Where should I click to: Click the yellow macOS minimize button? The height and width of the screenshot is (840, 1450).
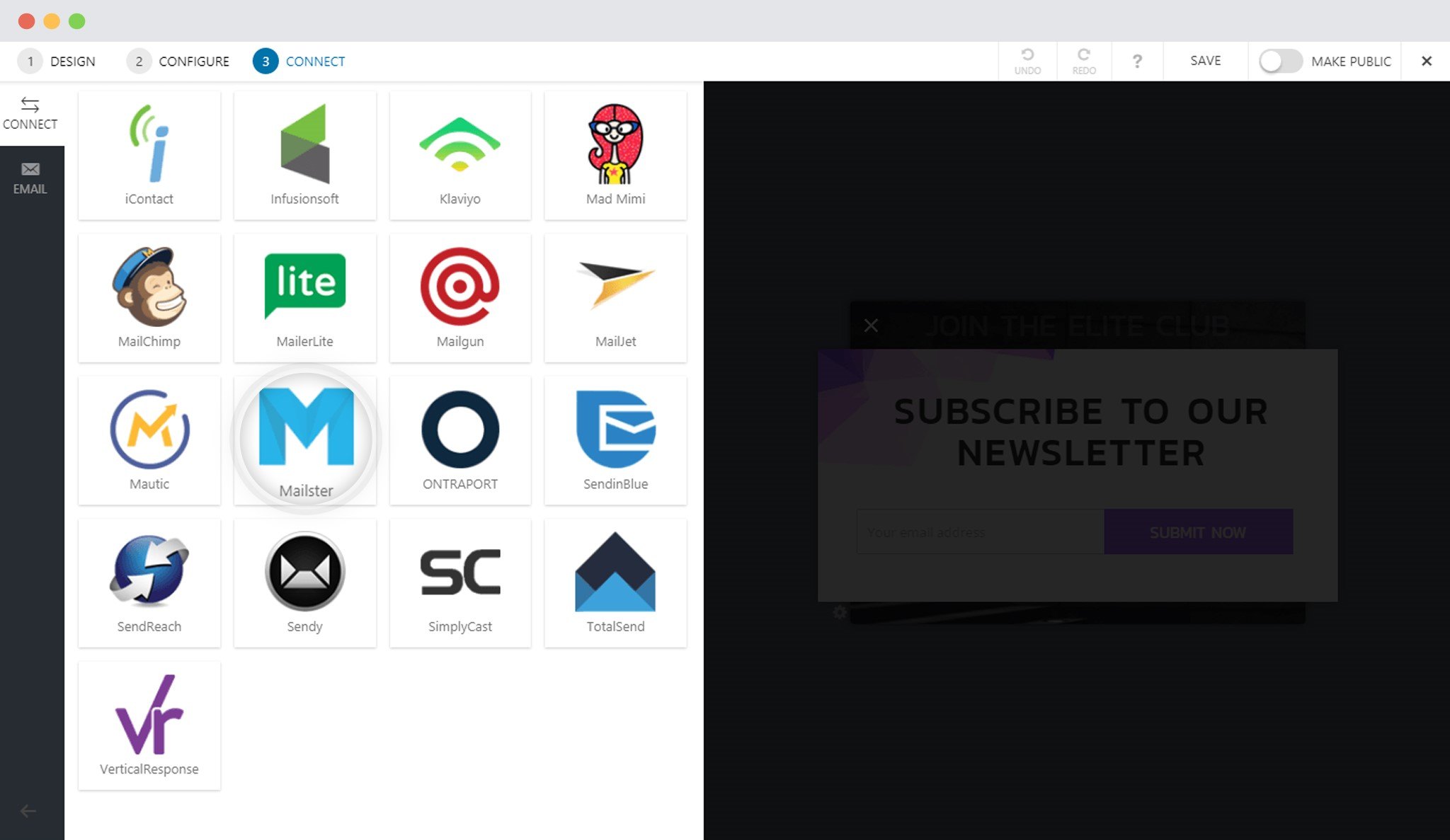click(52, 21)
